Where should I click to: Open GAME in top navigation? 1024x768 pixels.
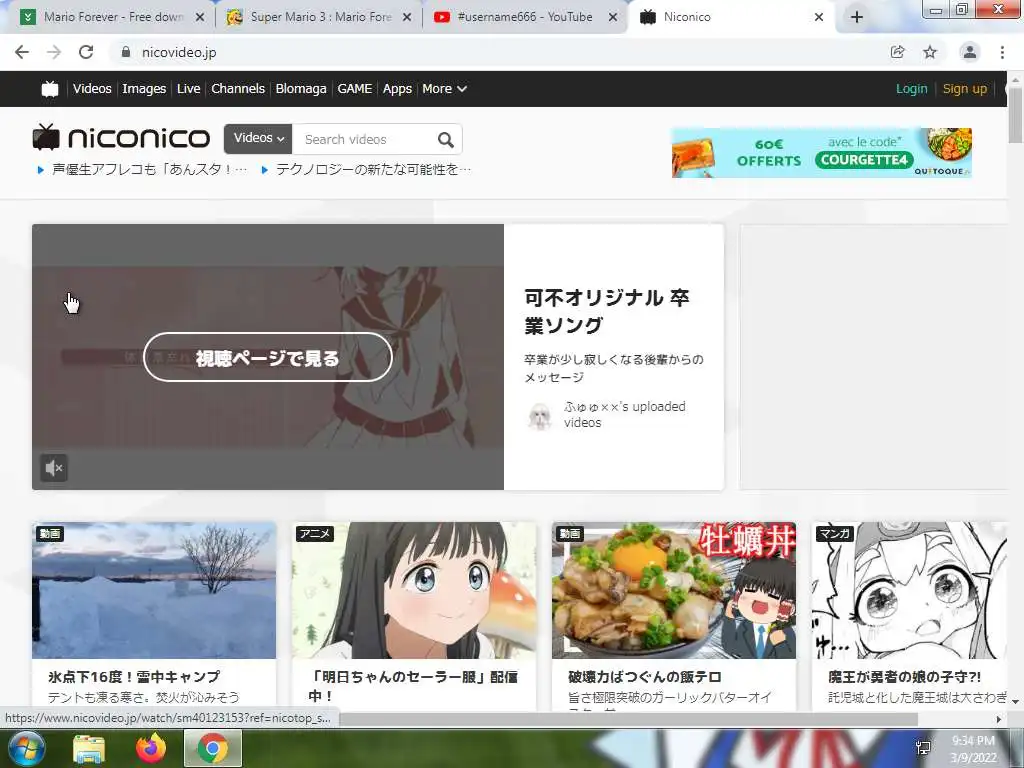coord(355,88)
